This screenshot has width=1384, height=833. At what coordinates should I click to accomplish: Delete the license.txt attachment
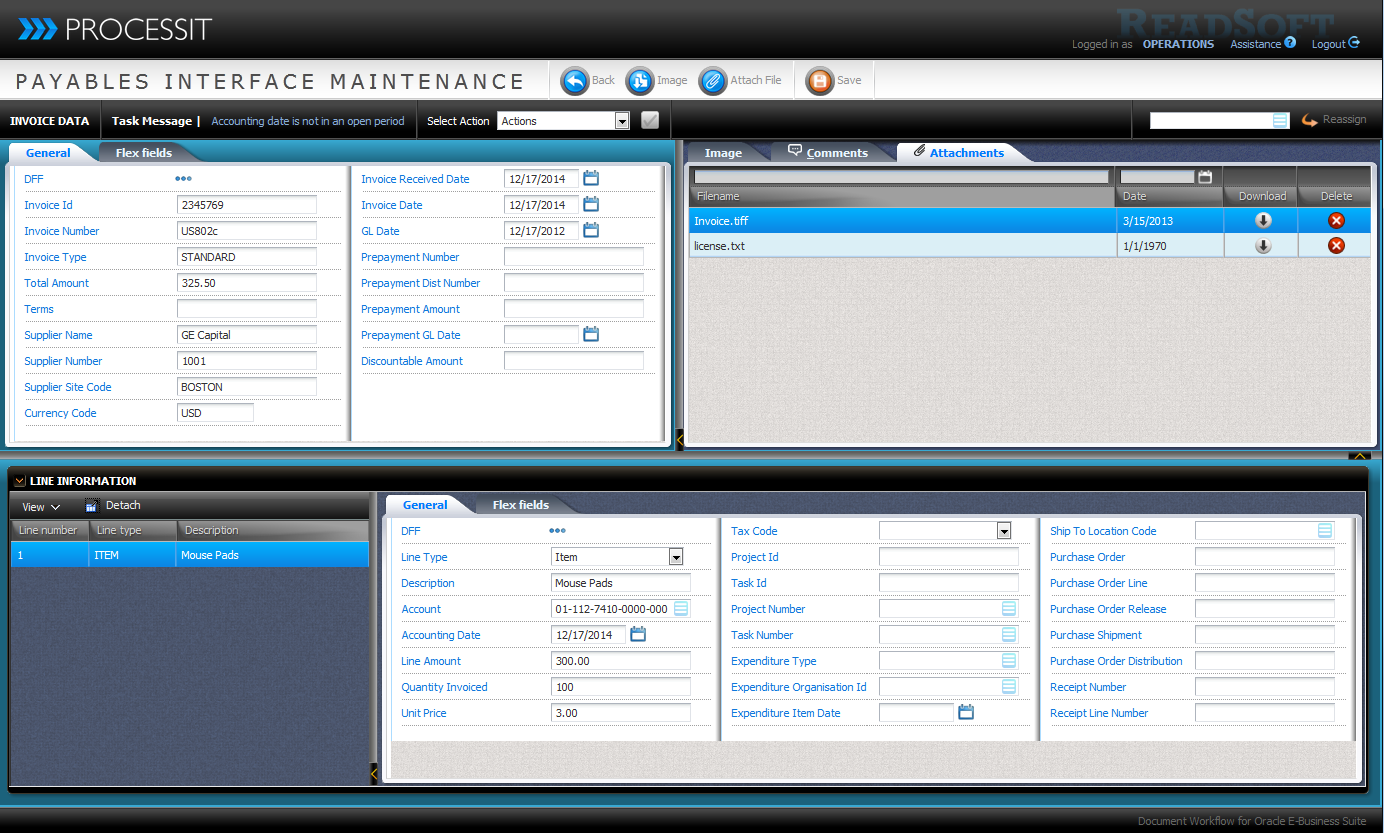pos(1336,246)
